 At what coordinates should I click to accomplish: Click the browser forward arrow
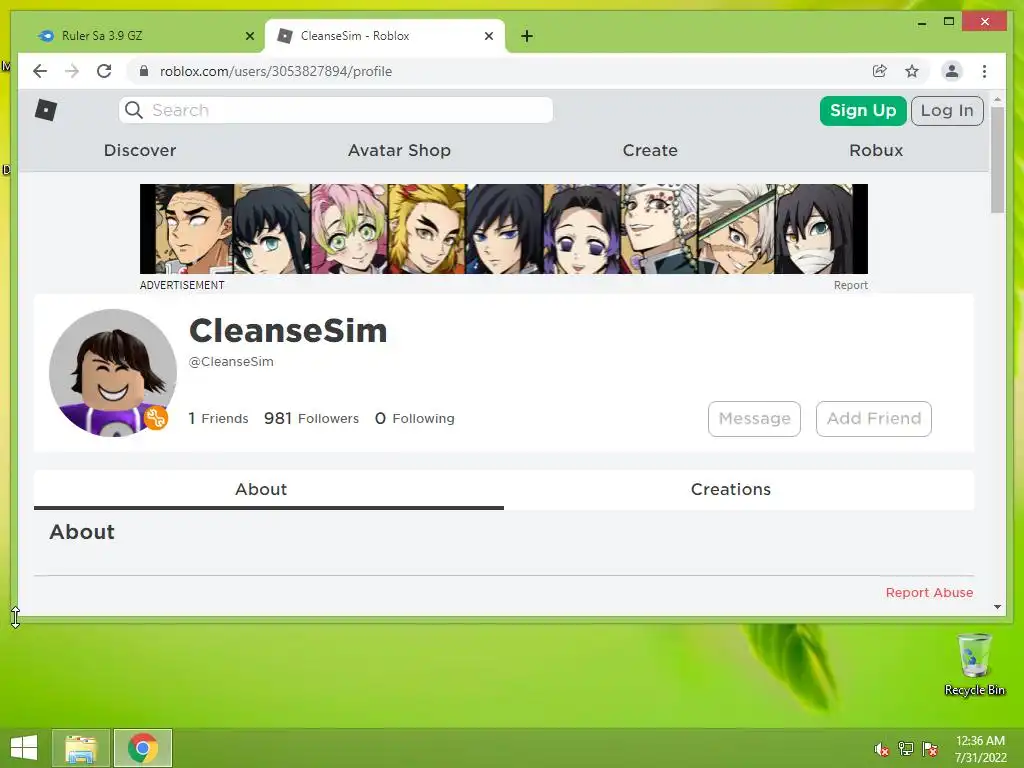pyautogui.click(x=72, y=71)
